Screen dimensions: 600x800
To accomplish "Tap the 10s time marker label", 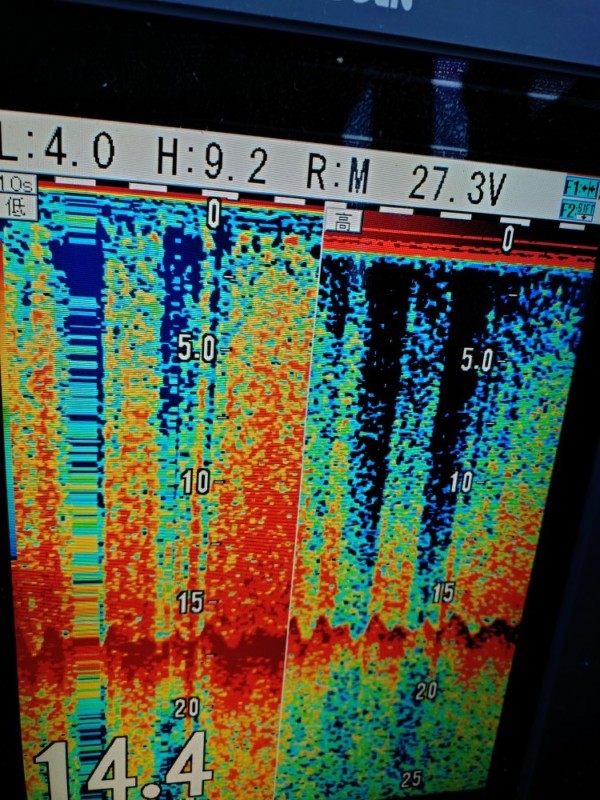I will coord(17,184).
